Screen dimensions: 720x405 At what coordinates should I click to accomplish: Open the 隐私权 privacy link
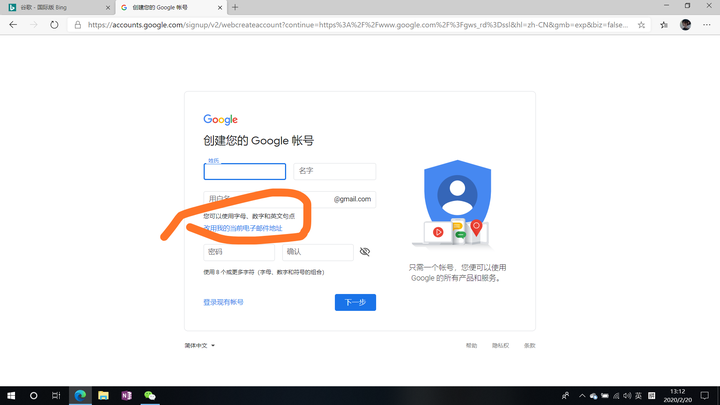tap(501, 345)
